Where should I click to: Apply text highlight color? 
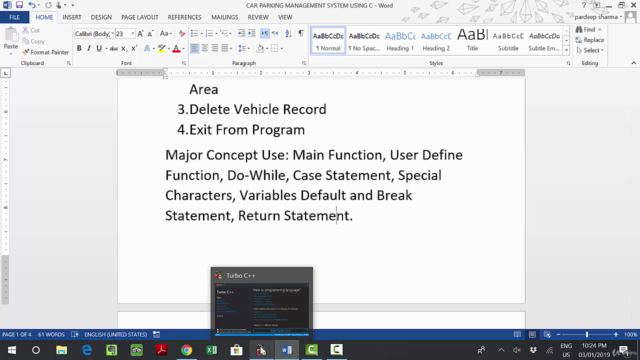point(162,49)
